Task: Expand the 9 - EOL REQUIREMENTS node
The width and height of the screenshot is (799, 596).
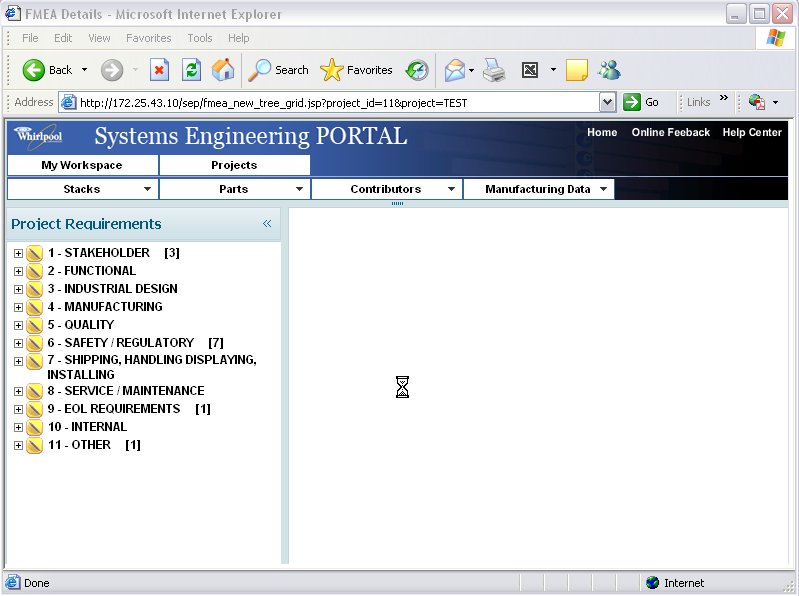Action: (18, 409)
